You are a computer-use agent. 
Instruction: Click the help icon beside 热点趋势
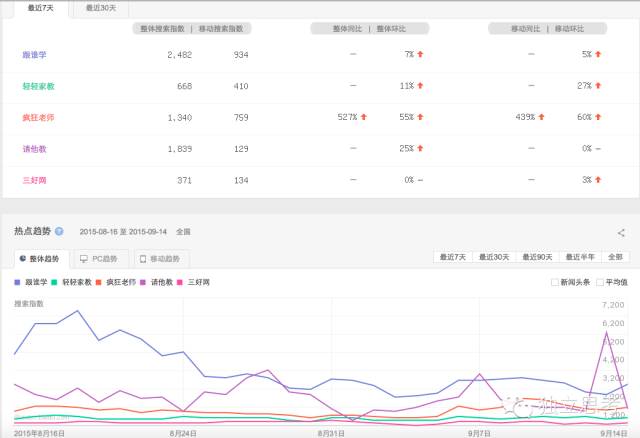[59, 231]
